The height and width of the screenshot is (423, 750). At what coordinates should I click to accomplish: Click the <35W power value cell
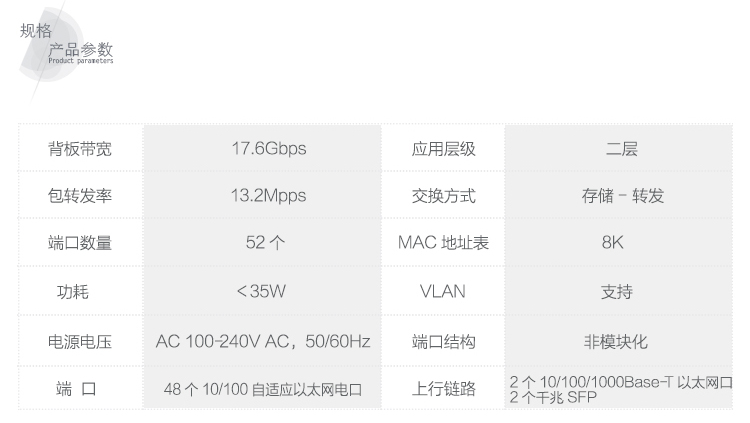[262, 292]
